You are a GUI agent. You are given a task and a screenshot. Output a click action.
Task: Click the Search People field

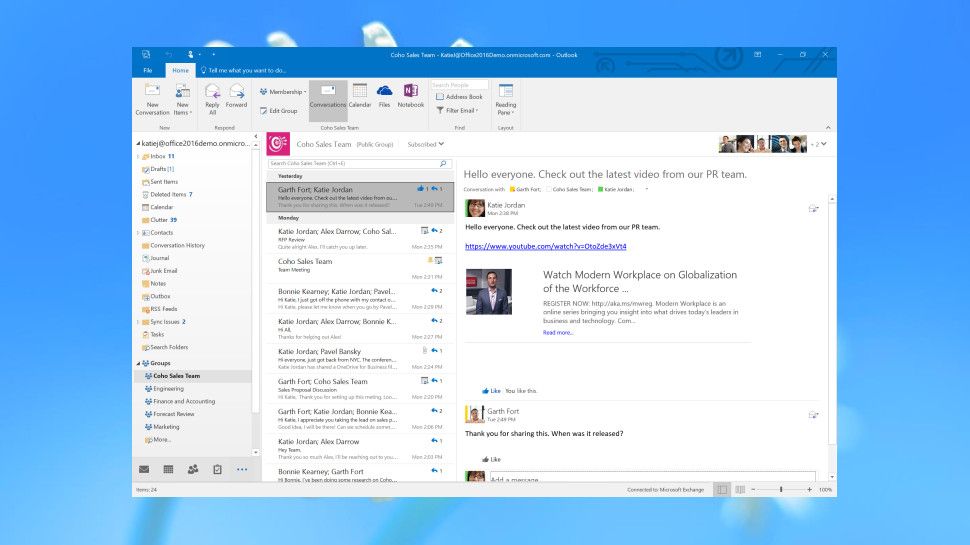pyautogui.click(x=460, y=85)
